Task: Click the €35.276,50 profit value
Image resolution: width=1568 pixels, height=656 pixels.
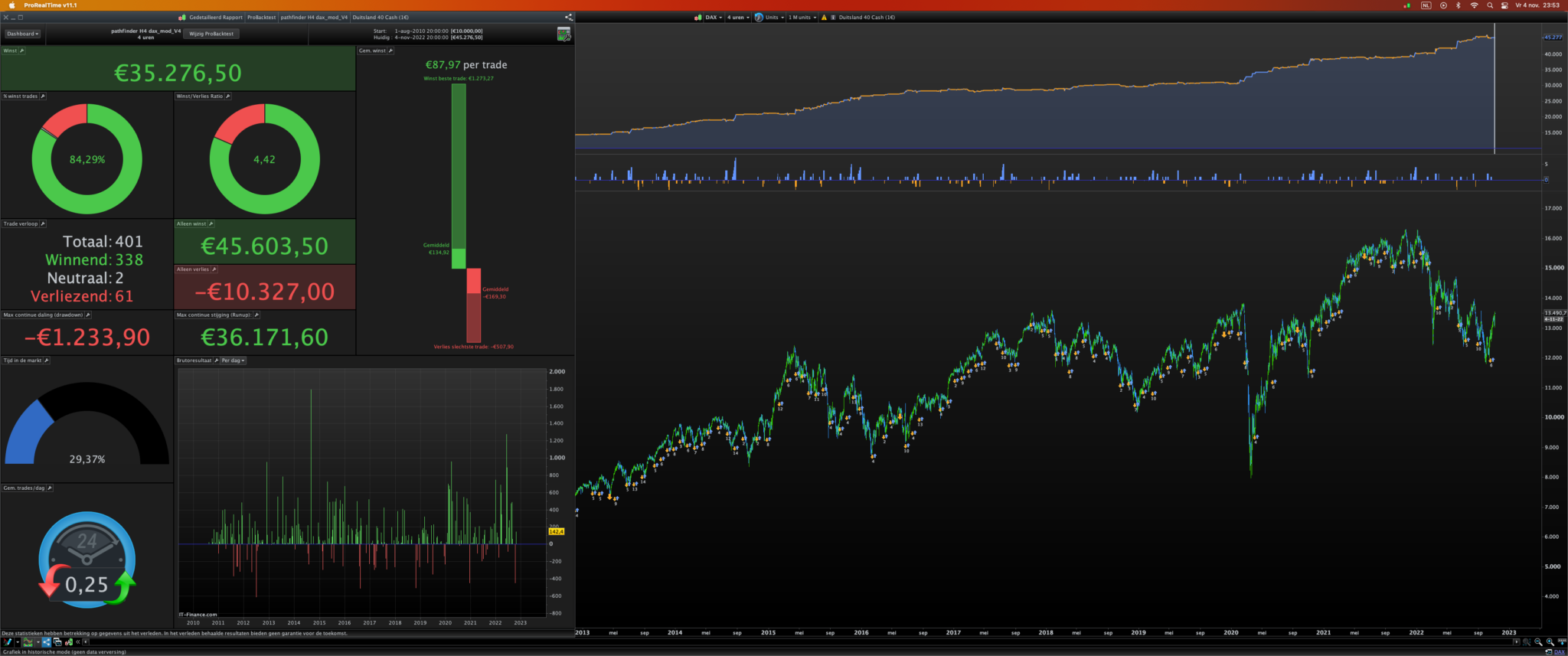Action: coord(178,73)
